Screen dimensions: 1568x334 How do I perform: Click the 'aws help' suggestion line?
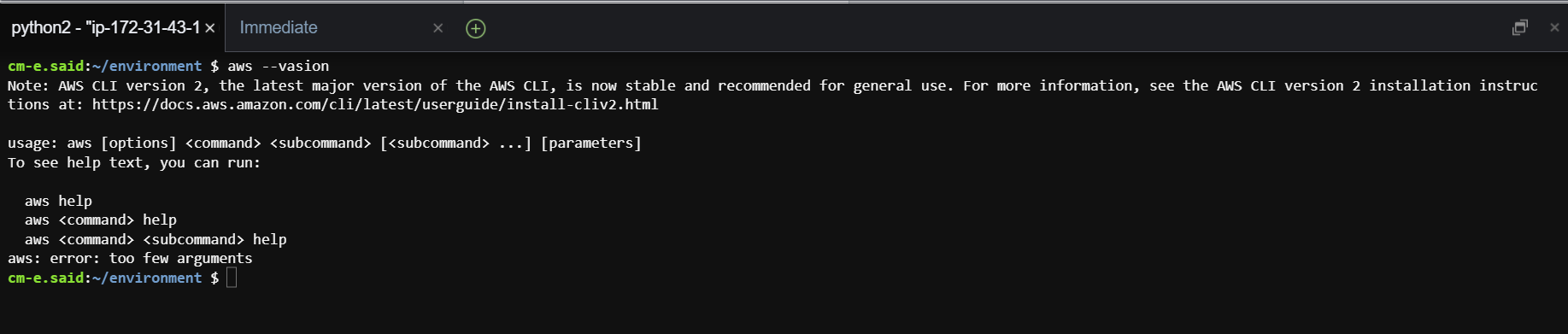(58, 201)
